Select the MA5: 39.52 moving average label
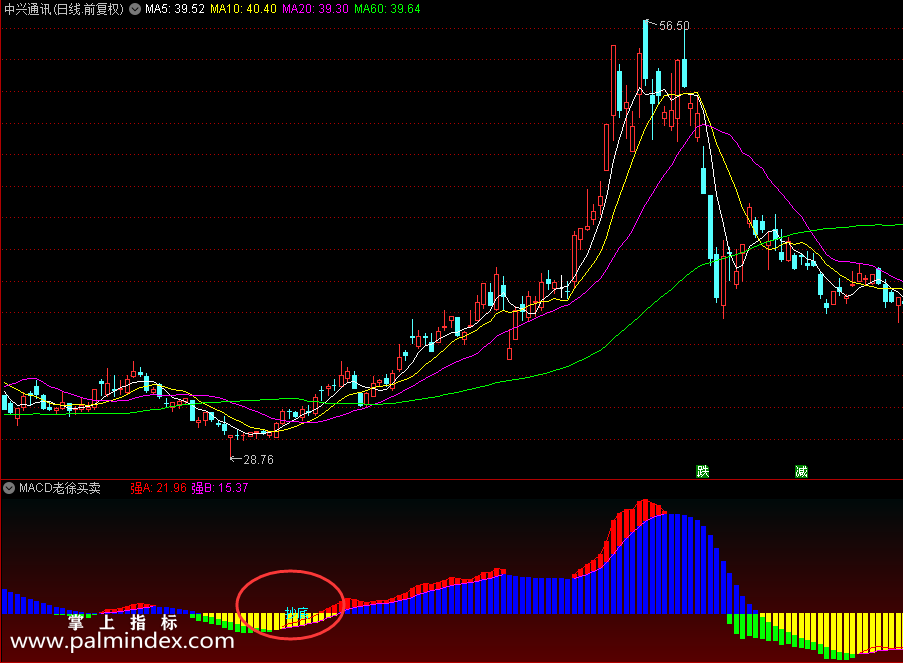The image size is (903, 663). [x=175, y=9]
